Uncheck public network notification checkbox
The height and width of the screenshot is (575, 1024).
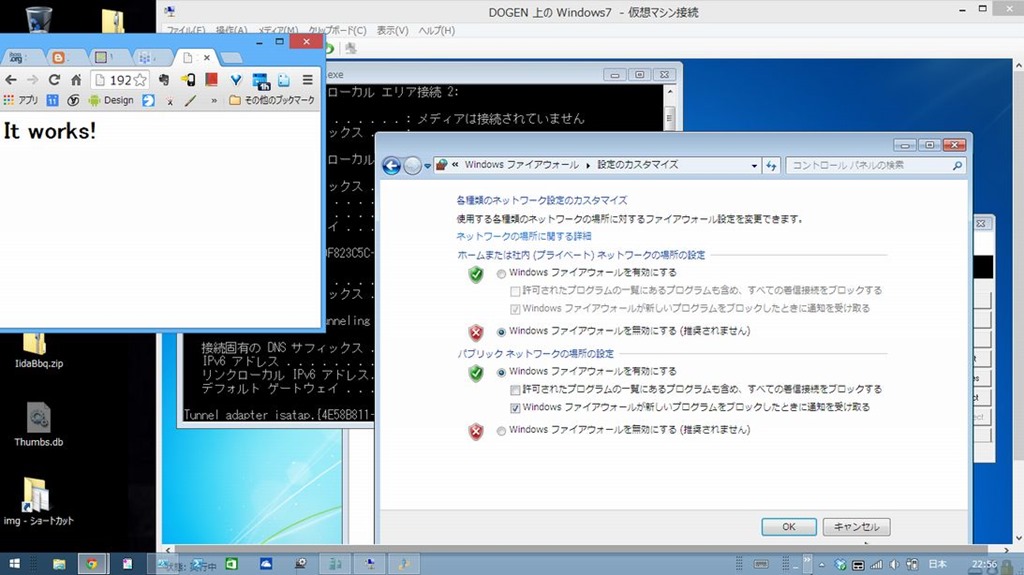click(515, 408)
